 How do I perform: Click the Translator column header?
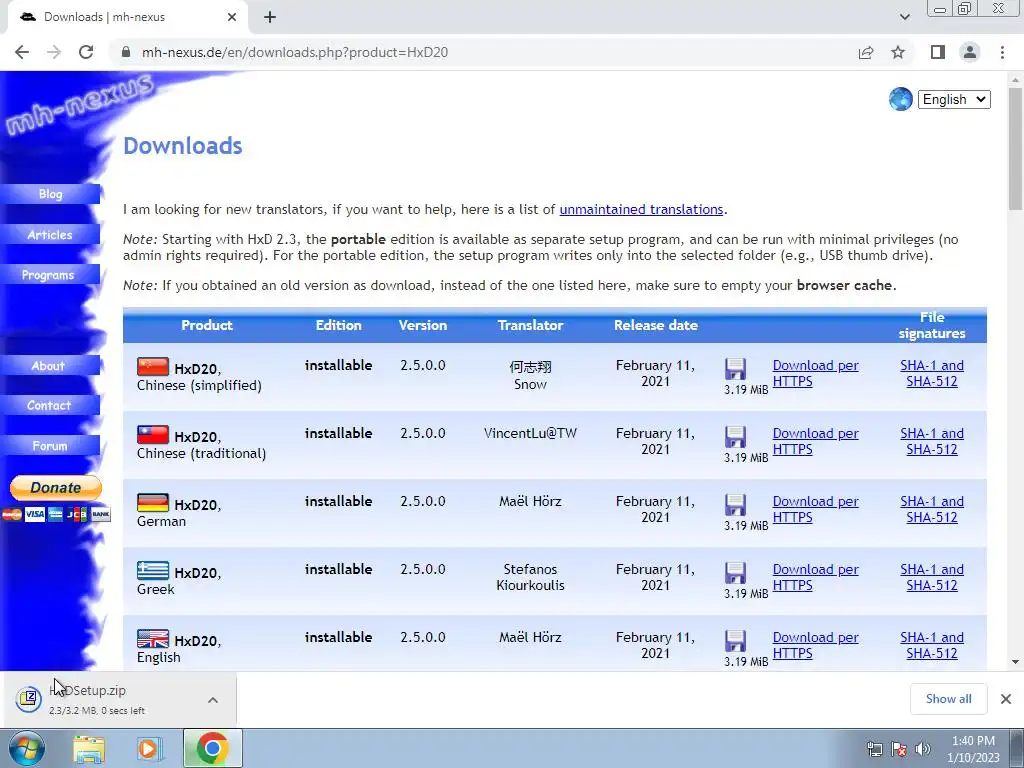(x=530, y=325)
